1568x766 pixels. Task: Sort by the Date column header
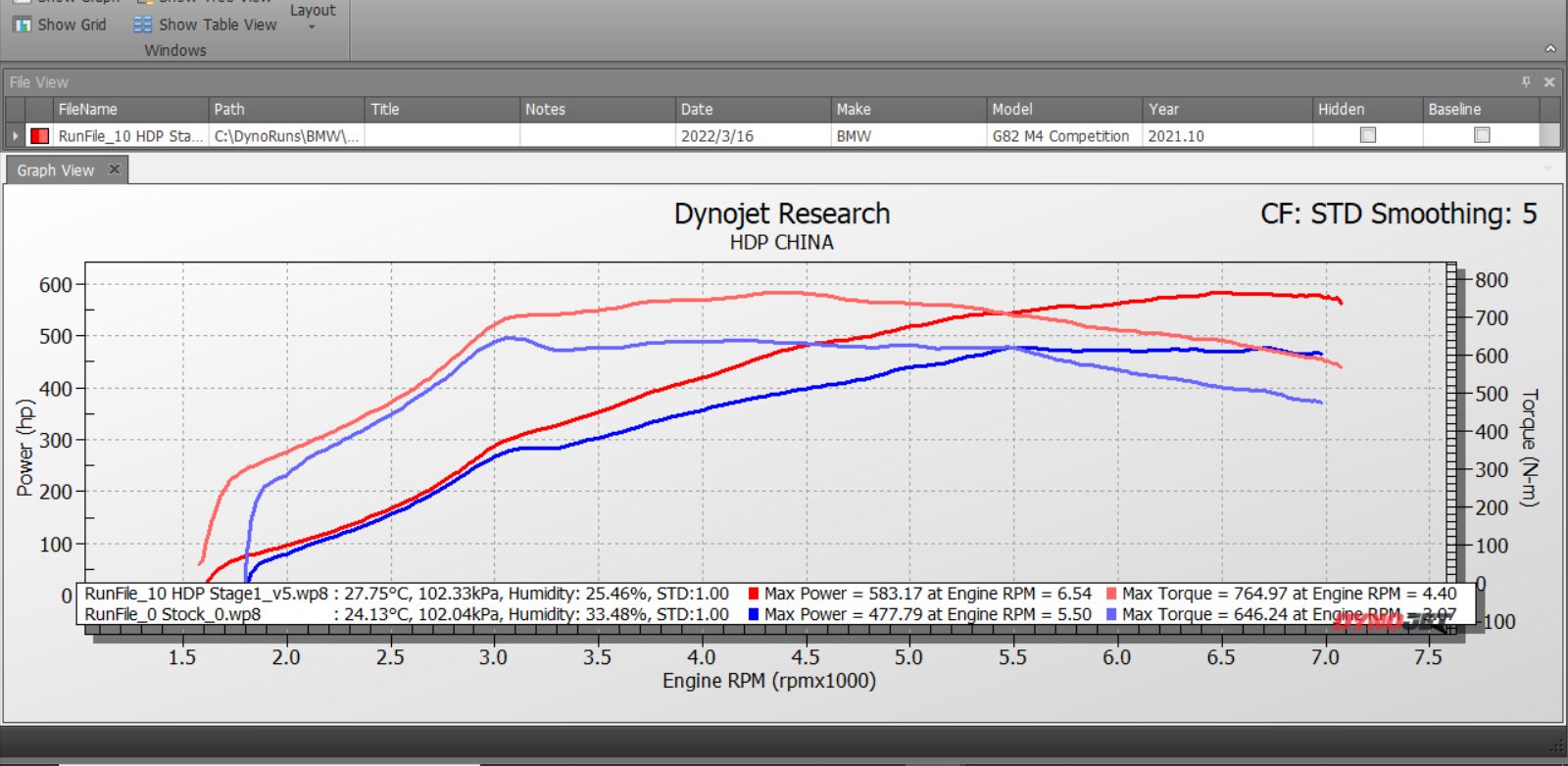753,110
